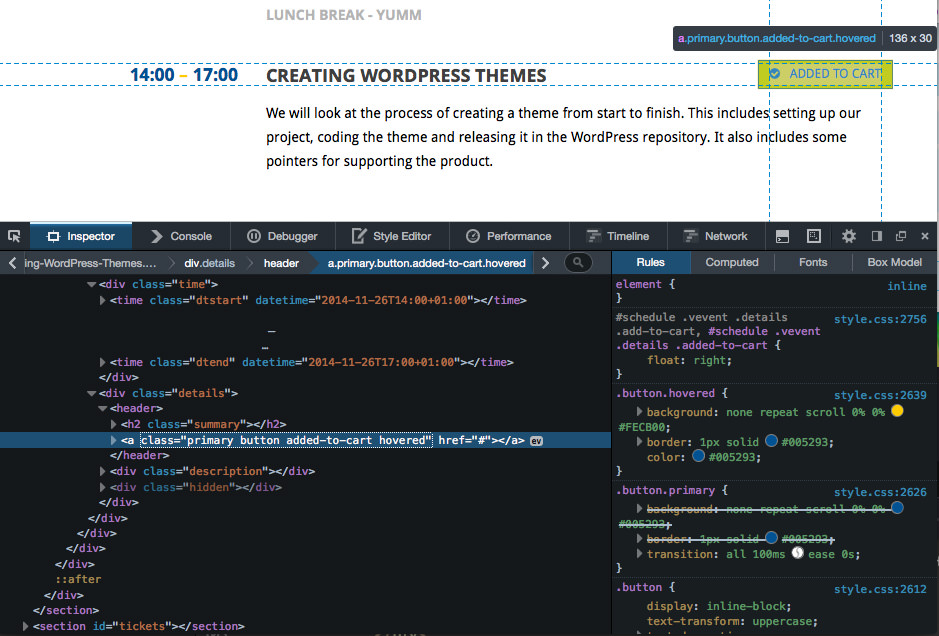Image resolution: width=939 pixels, height=636 pixels.
Task: Open the struck-through border swatch in .button.primary
Action: tap(771, 538)
